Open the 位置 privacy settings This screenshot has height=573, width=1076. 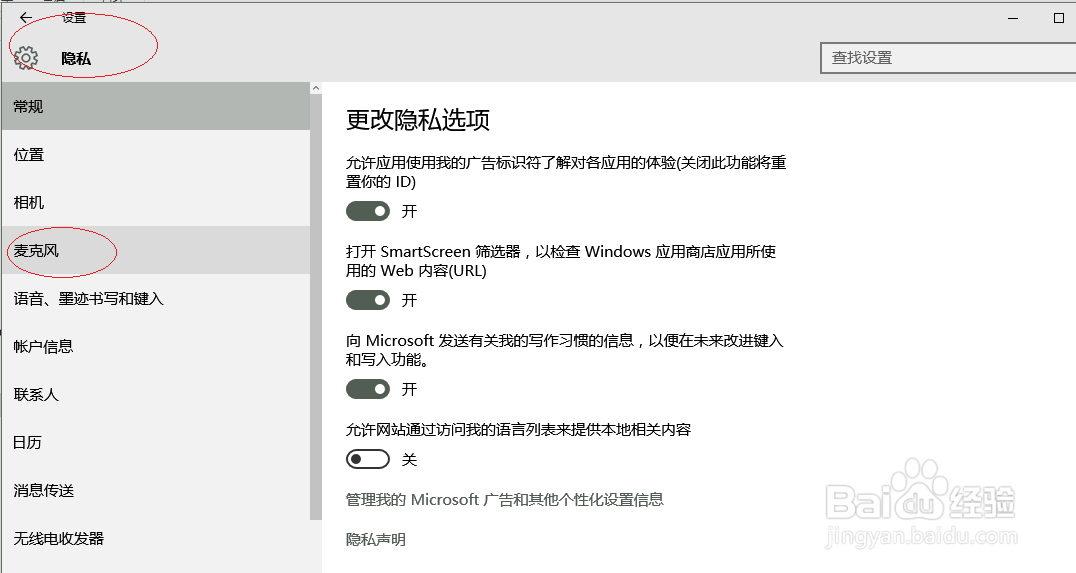(x=156, y=154)
